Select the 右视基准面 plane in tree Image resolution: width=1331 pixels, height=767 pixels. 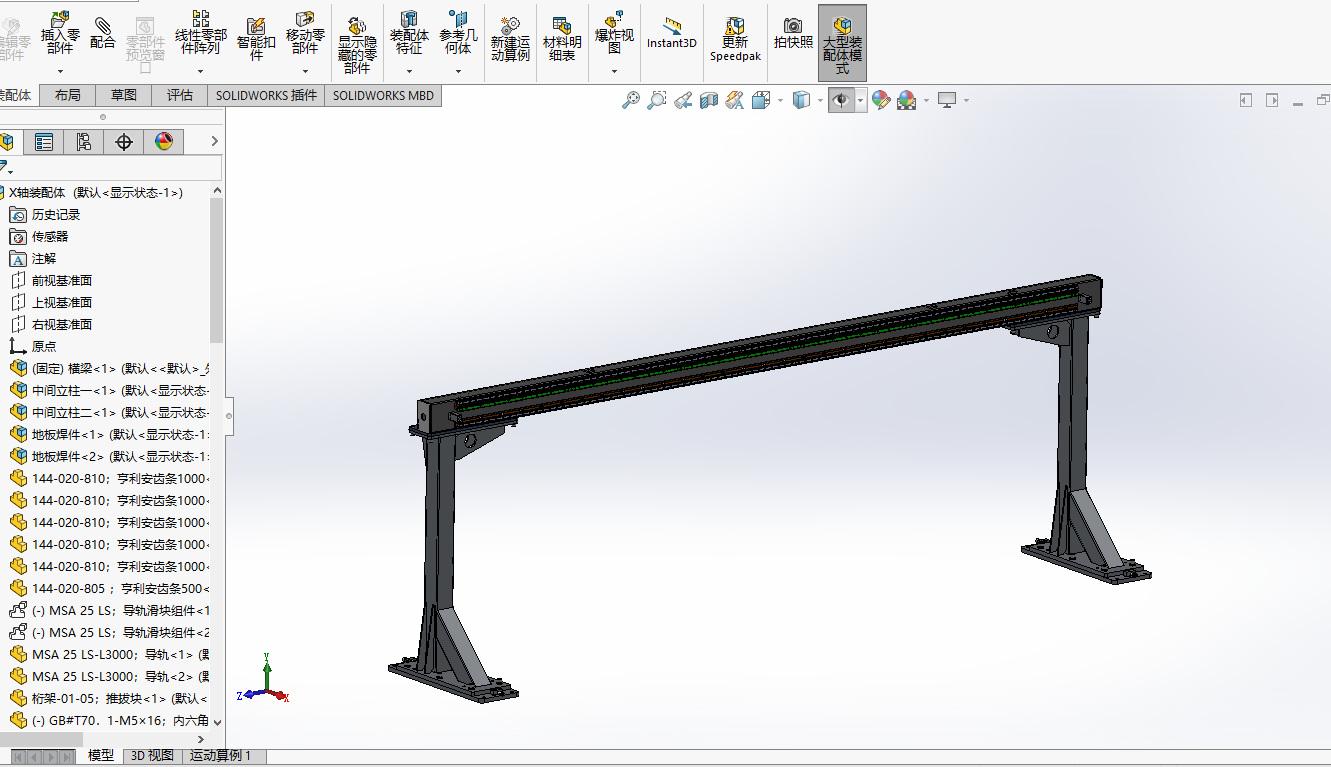point(51,325)
